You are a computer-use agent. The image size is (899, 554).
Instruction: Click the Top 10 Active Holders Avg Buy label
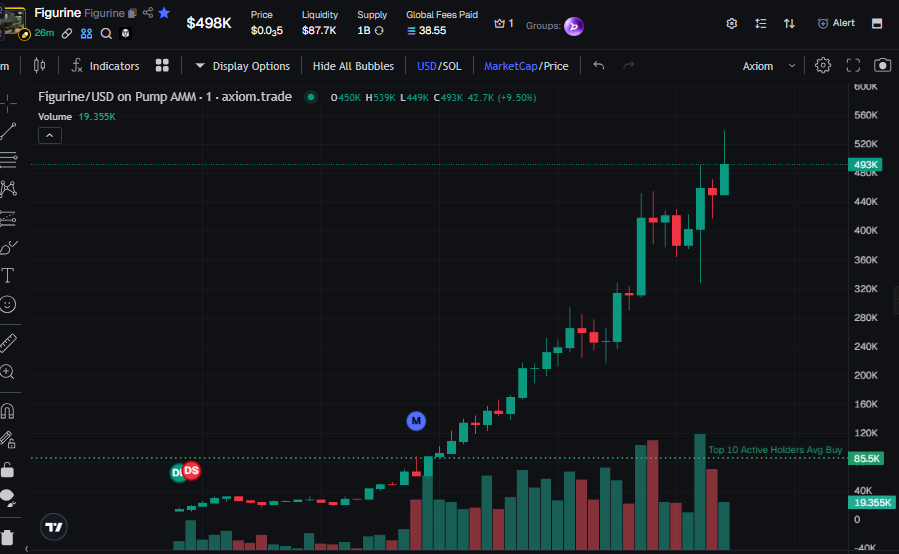775,450
